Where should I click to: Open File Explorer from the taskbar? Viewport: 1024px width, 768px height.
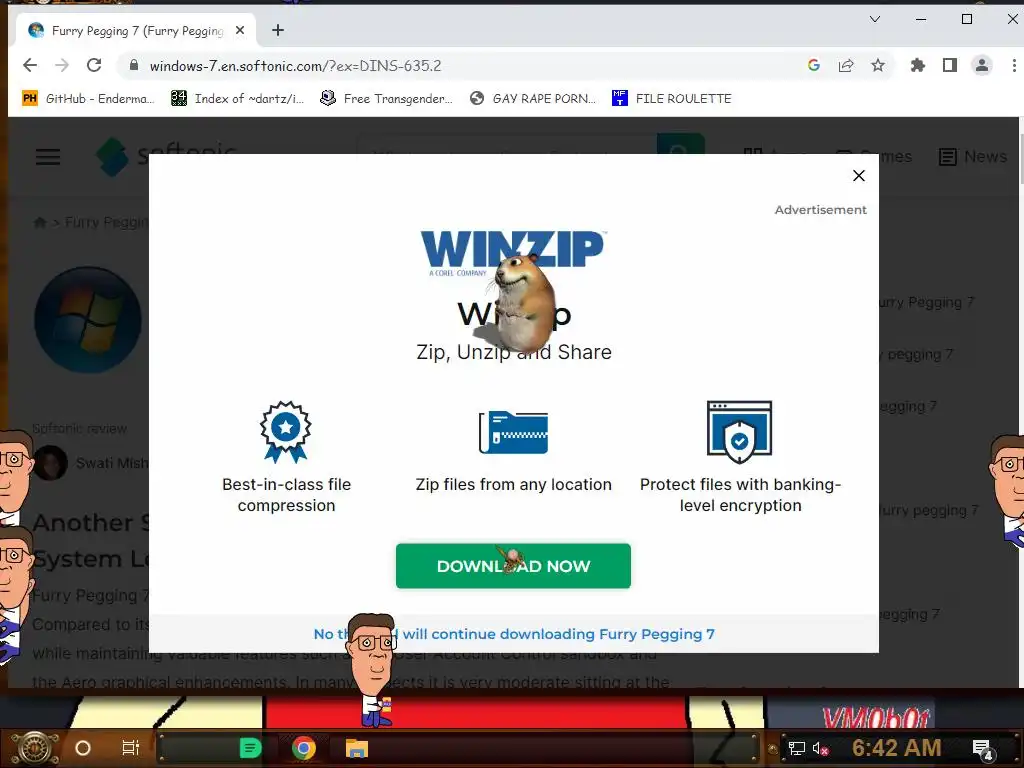357,748
